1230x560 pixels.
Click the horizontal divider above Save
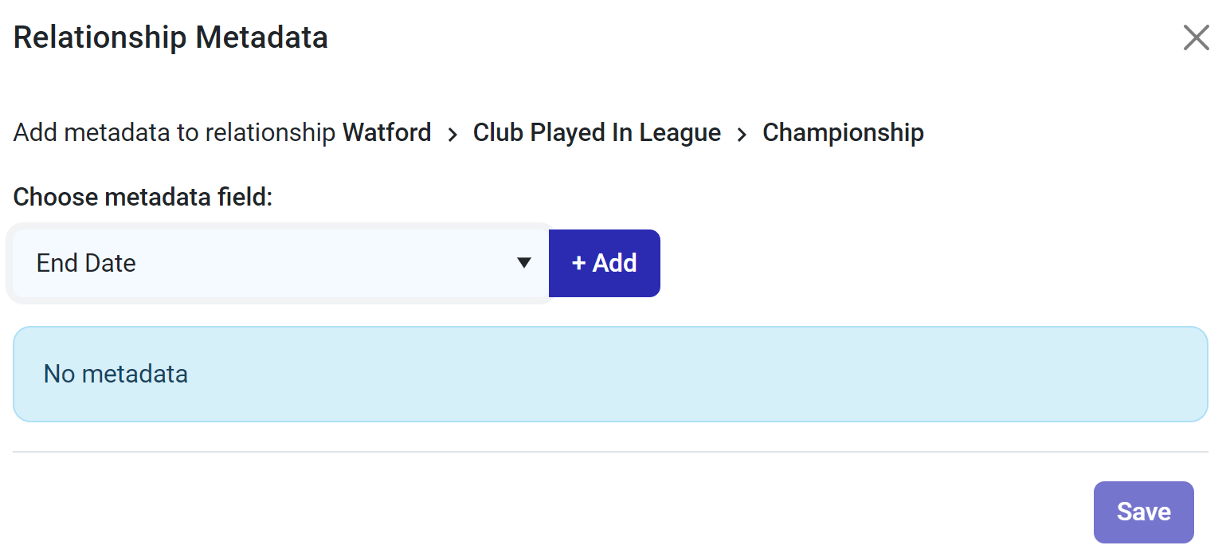pyautogui.click(x=610, y=452)
